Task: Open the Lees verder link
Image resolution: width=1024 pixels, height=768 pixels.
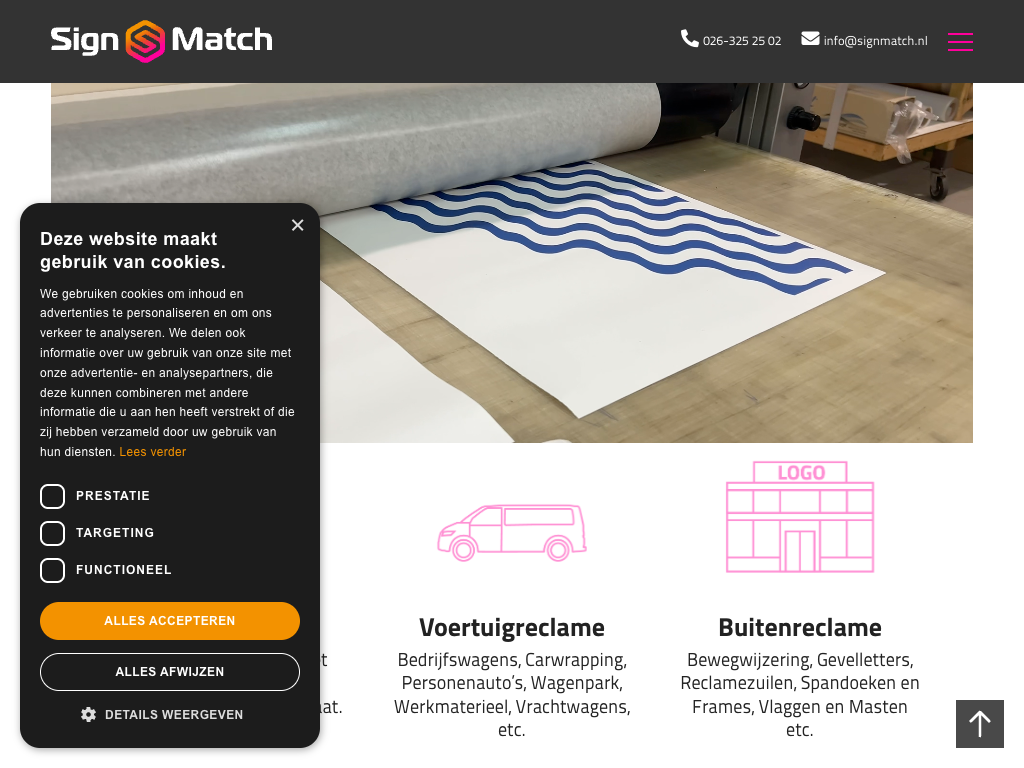Action: pyautogui.click(x=152, y=452)
